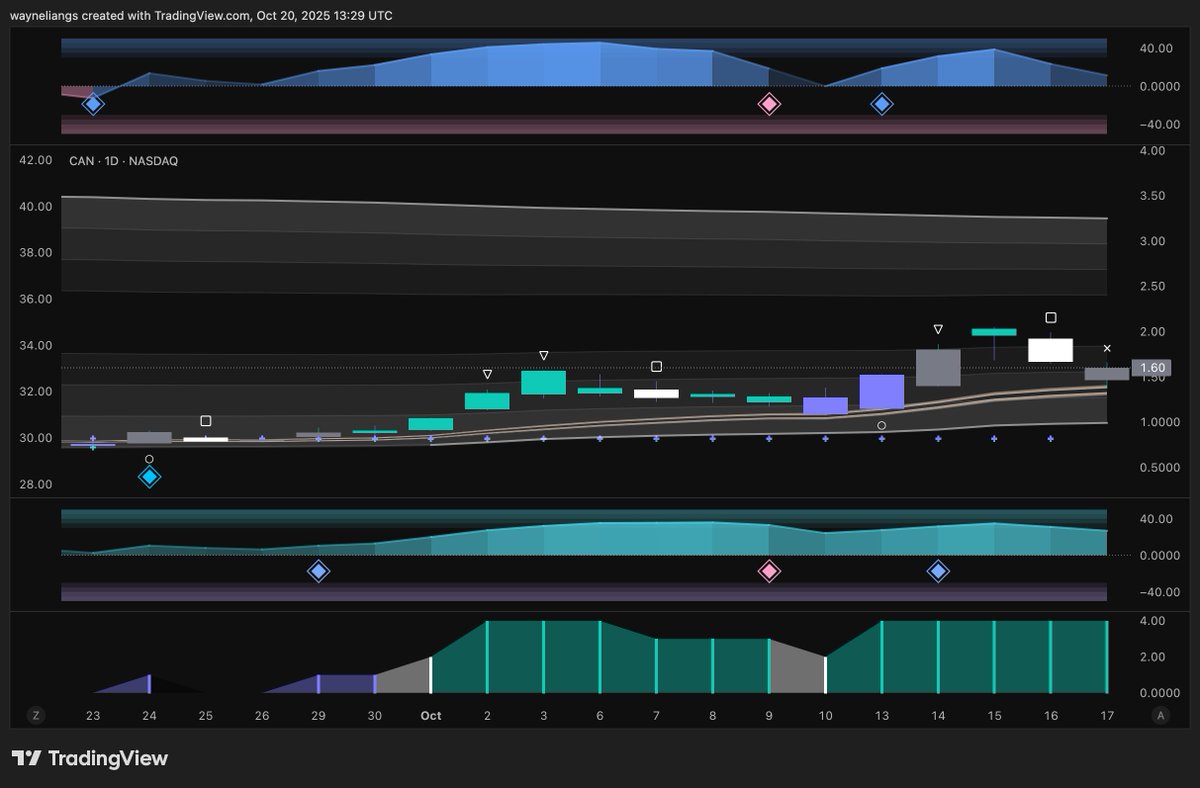Select the large teal Oct 3 candle
This screenshot has height=788, width=1200.
[x=544, y=382]
